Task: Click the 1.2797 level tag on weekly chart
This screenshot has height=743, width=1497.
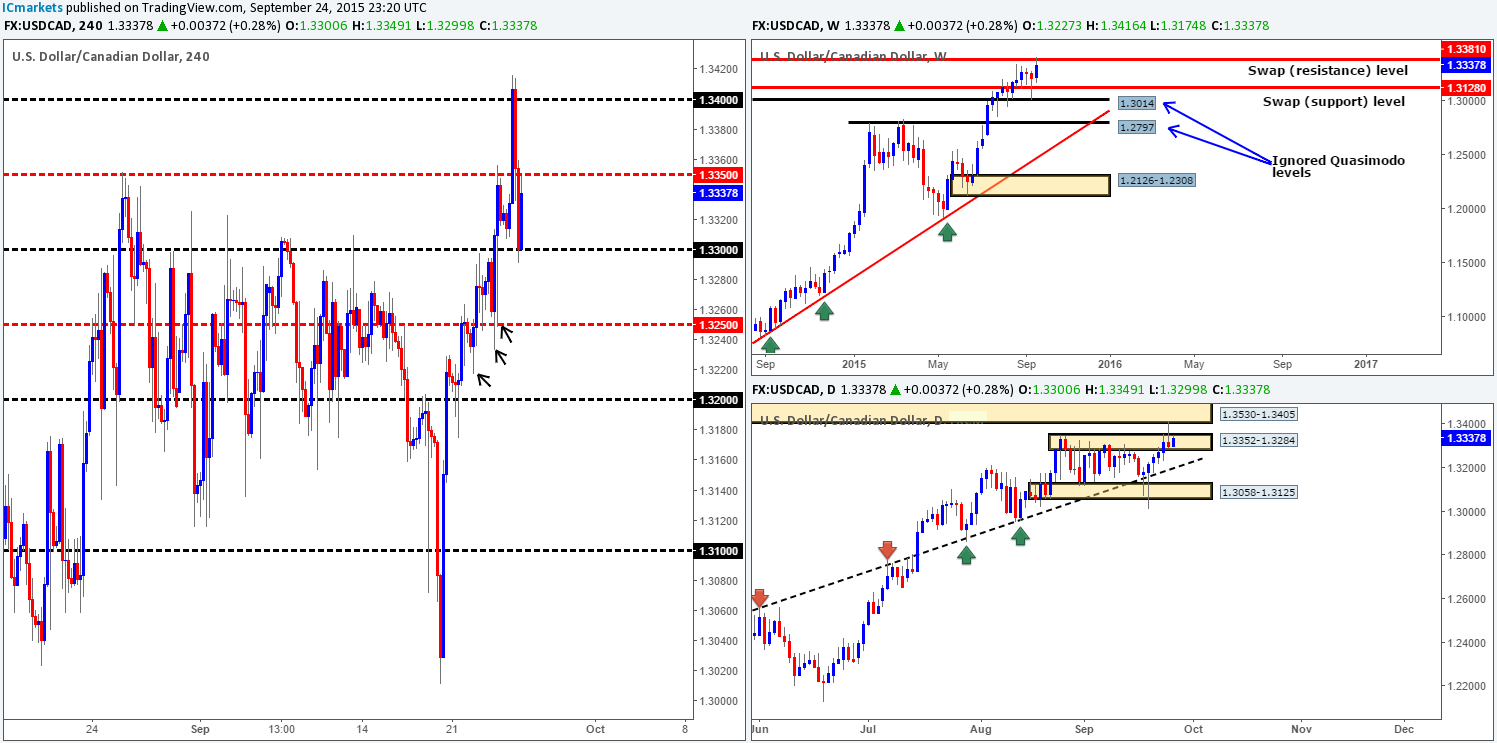Action: pyautogui.click(x=1136, y=128)
